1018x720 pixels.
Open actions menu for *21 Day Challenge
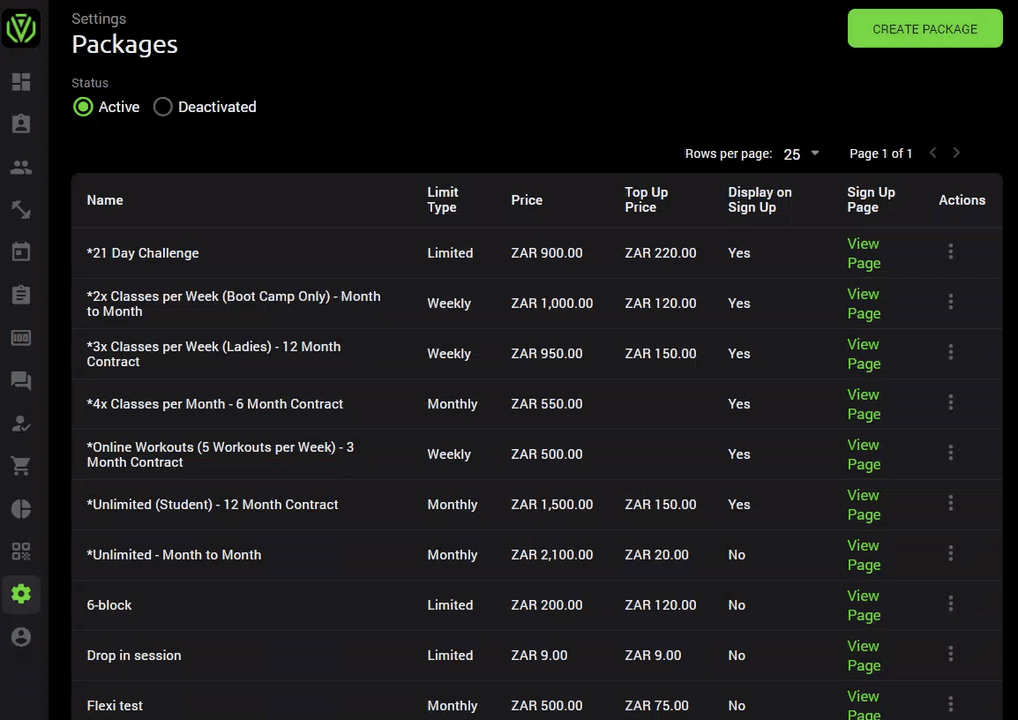tap(950, 252)
